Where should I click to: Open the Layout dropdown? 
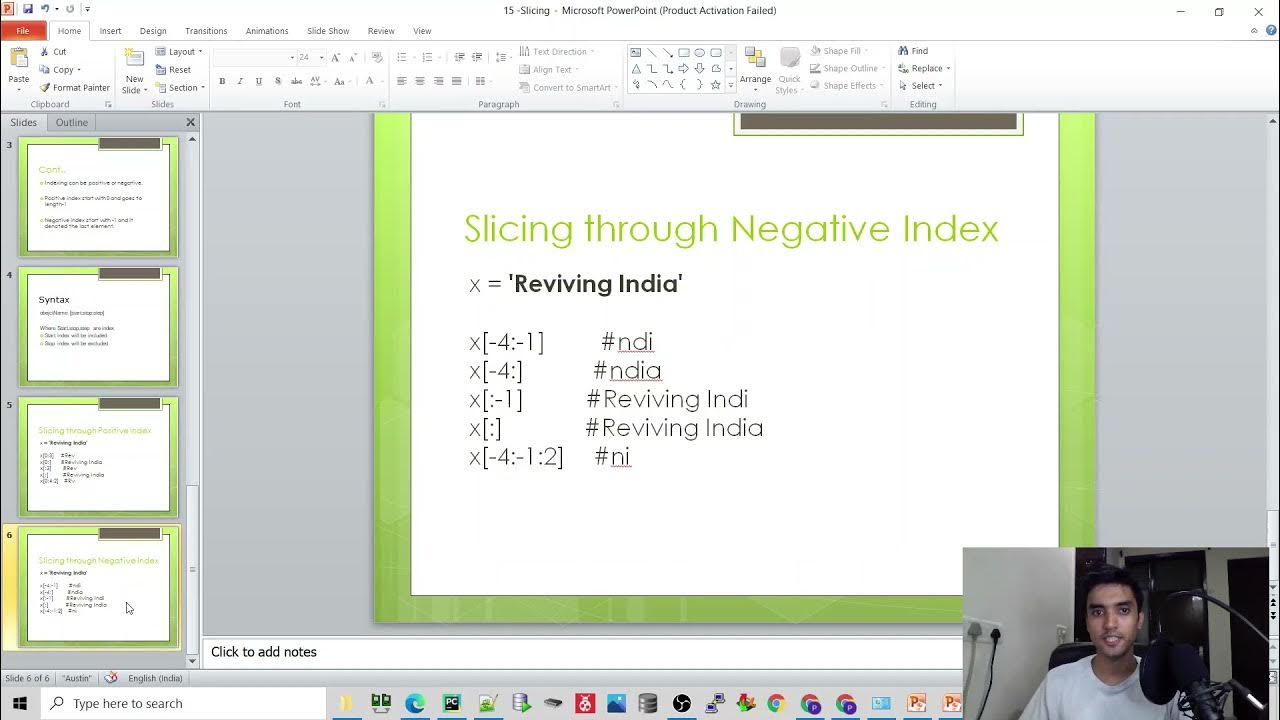180,52
